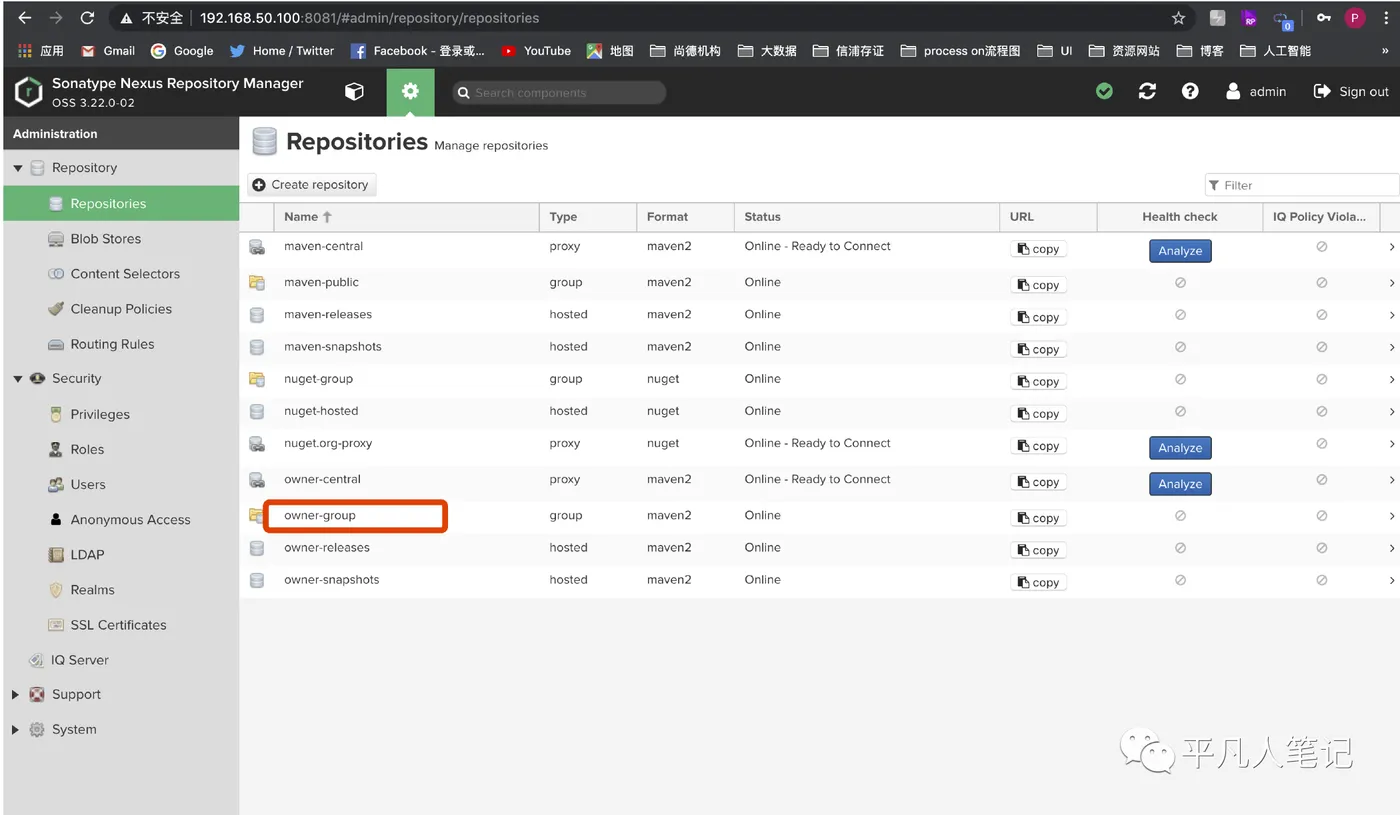Refresh the view with the refresh icon

[1147, 91]
